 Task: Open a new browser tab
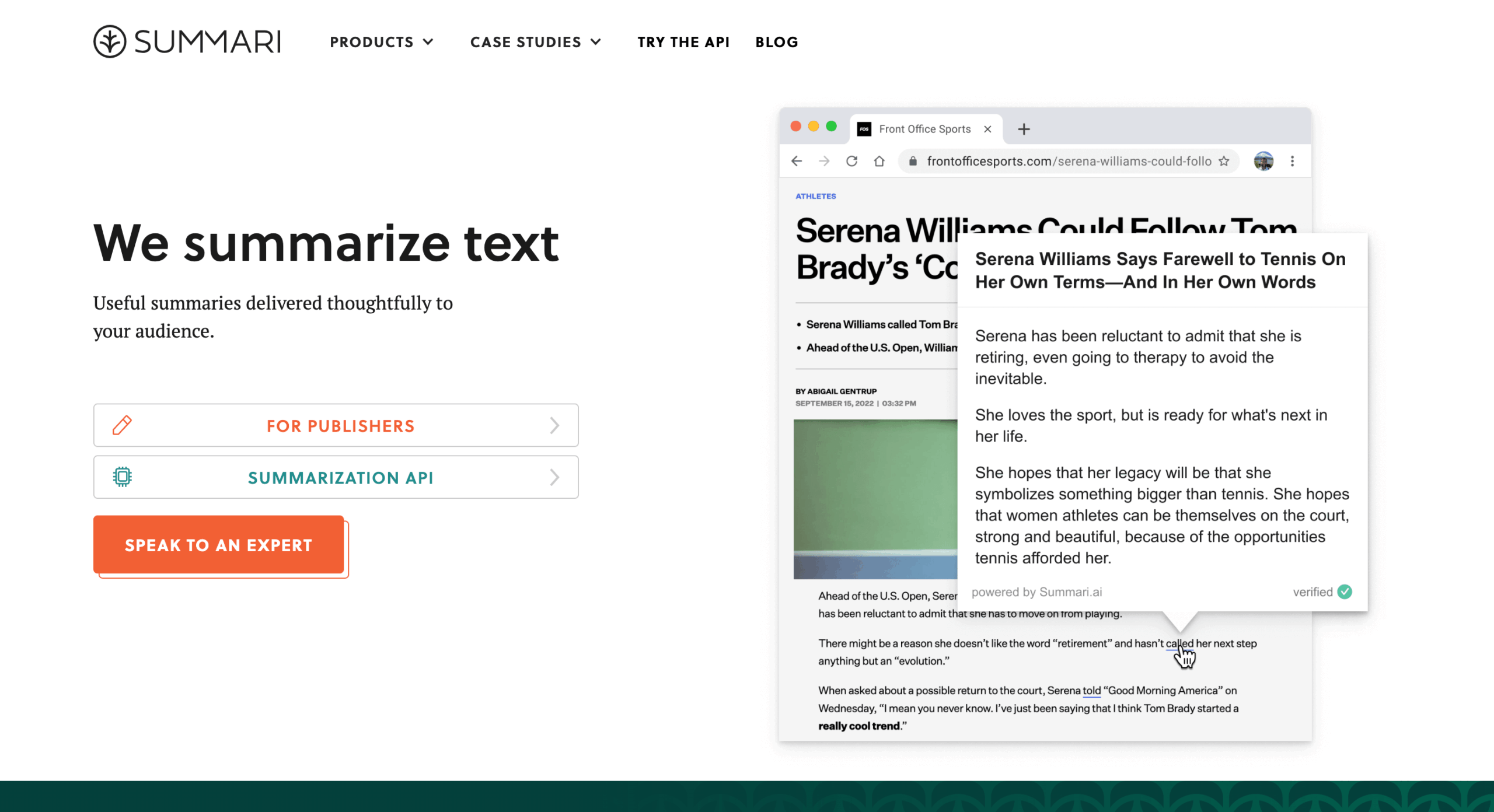pos(1024,129)
